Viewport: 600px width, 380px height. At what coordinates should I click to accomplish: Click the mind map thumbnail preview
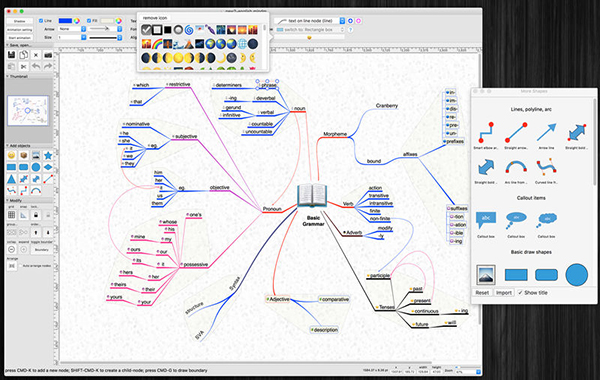(x=28, y=111)
